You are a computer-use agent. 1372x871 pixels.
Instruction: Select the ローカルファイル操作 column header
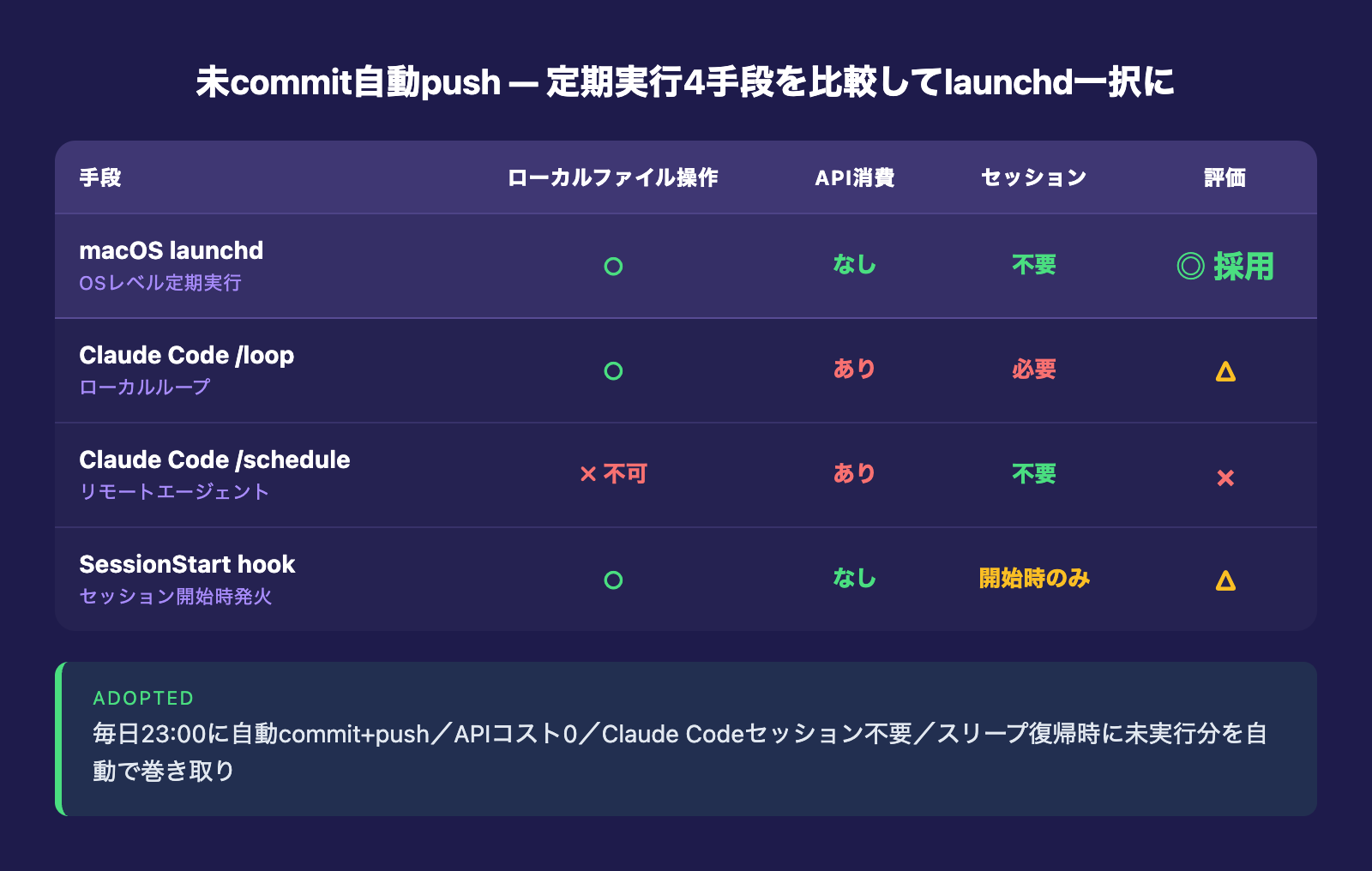coord(613,177)
